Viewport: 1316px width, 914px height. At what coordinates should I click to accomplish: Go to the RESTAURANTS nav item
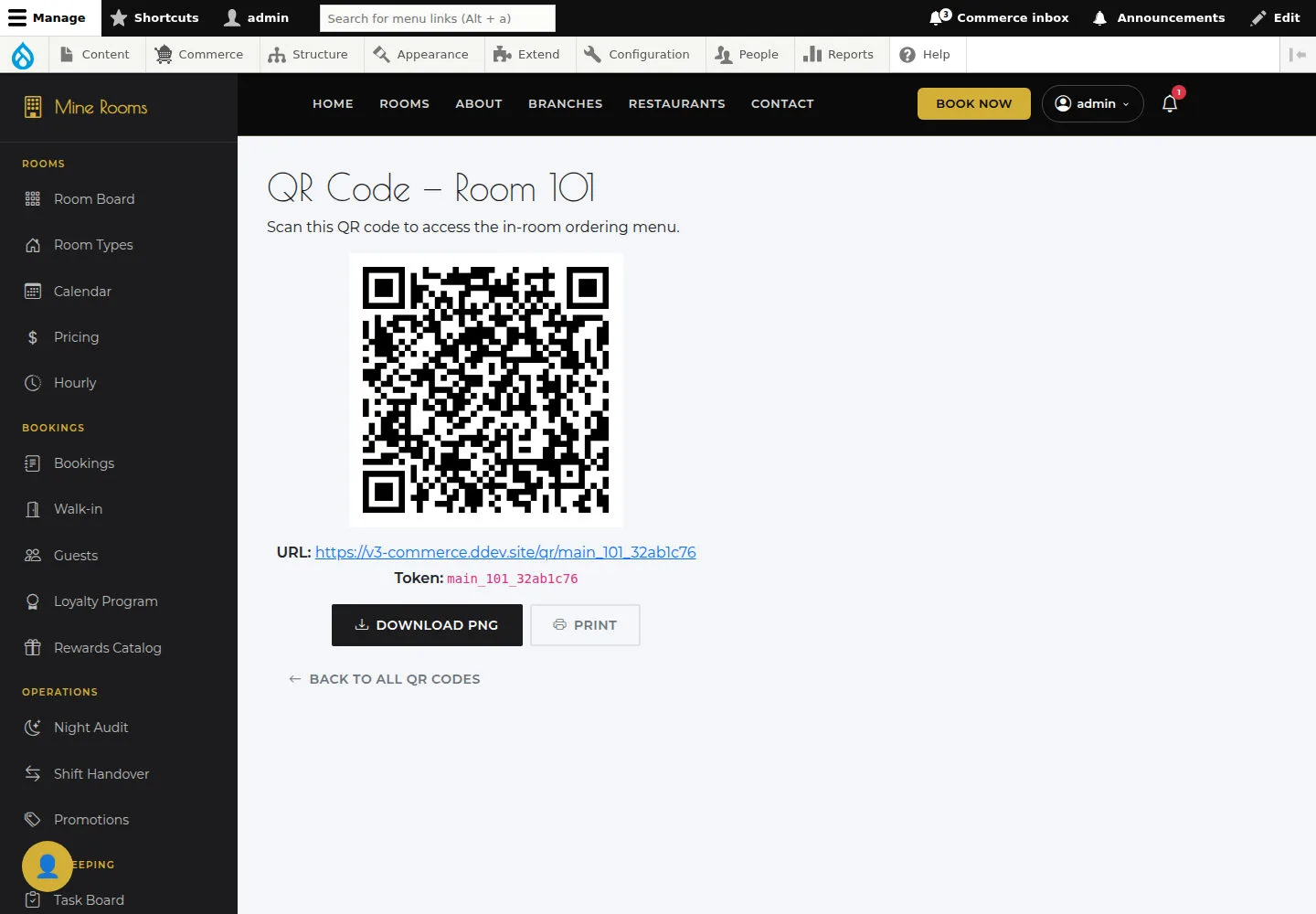click(676, 103)
